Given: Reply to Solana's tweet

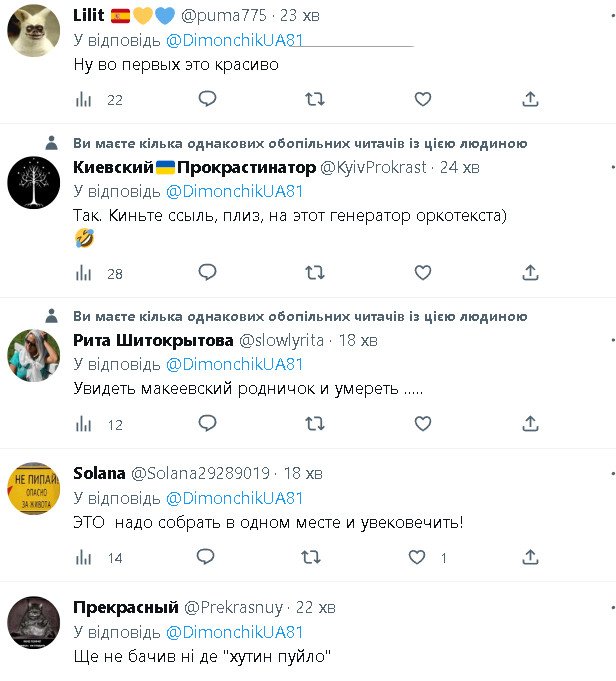Looking at the screenshot, I should pyautogui.click(x=207, y=557).
